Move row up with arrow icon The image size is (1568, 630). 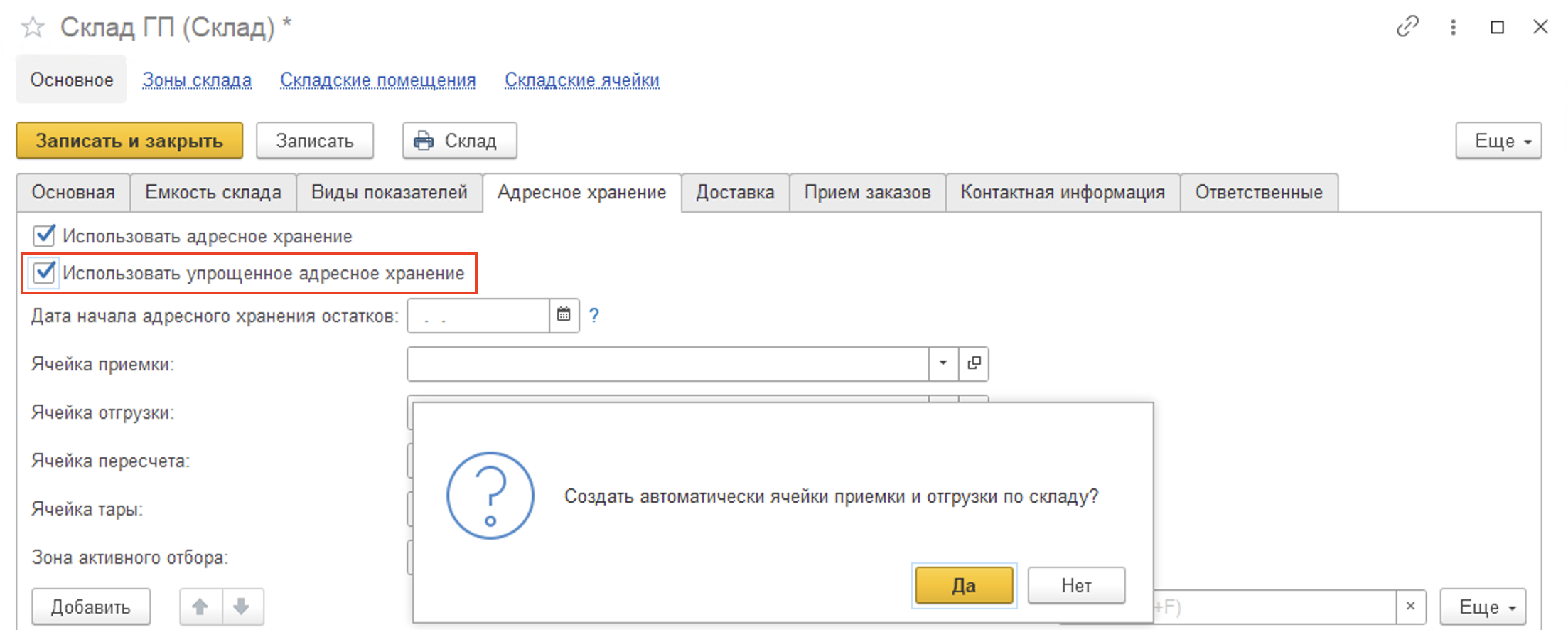click(200, 607)
